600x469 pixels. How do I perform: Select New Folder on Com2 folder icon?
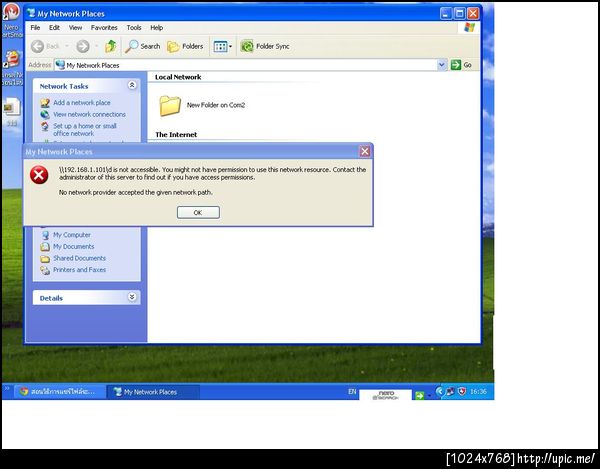[170, 105]
